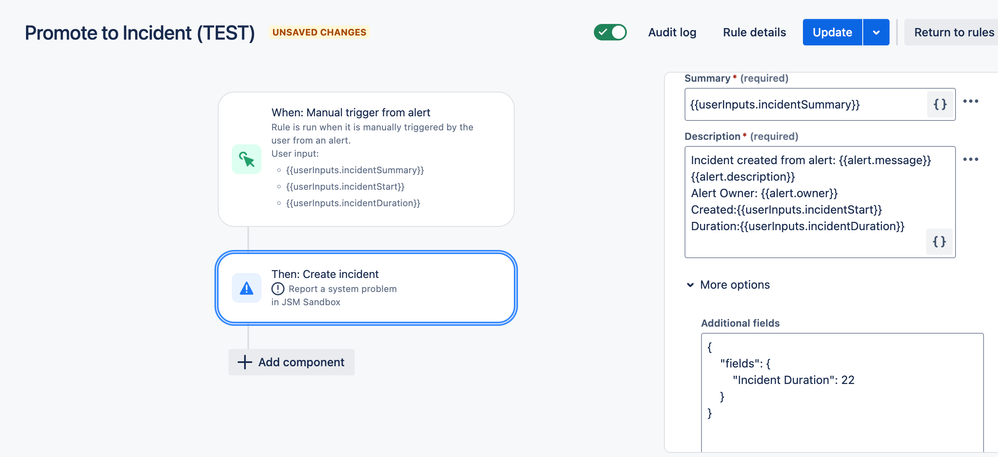This screenshot has width=998, height=457.
Task: Click the Add component button
Action: tap(292, 362)
